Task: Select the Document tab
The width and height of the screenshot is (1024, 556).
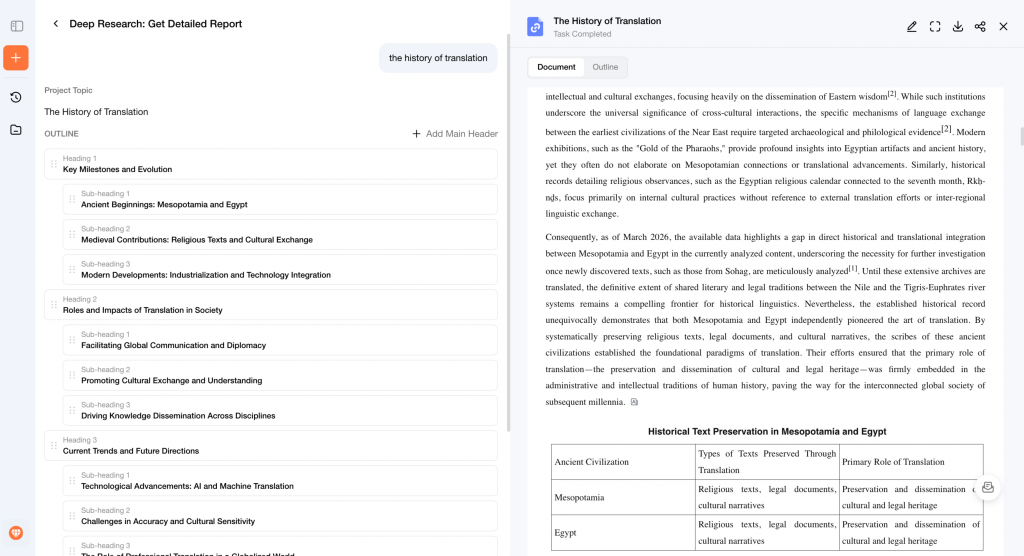Action: [556, 67]
